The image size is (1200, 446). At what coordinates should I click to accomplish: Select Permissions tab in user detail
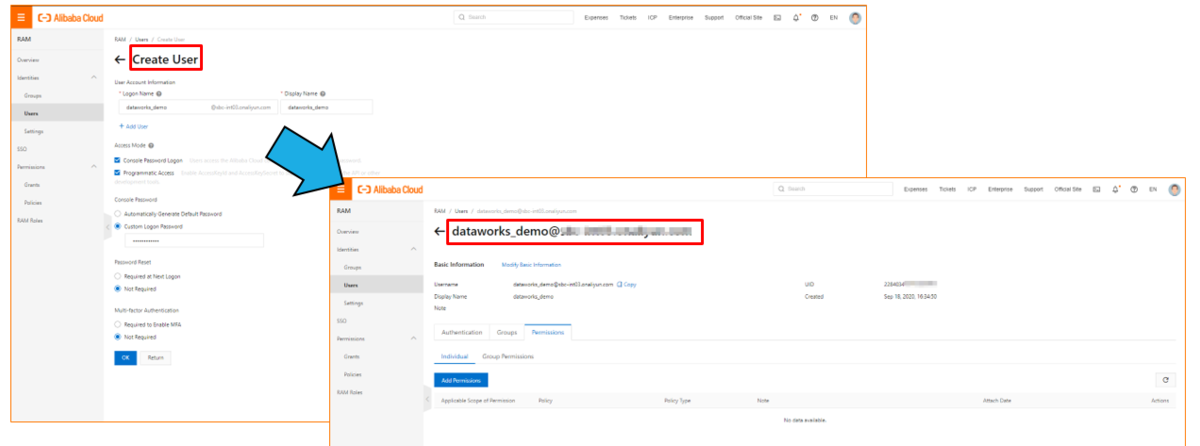click(x=547, y=332)
